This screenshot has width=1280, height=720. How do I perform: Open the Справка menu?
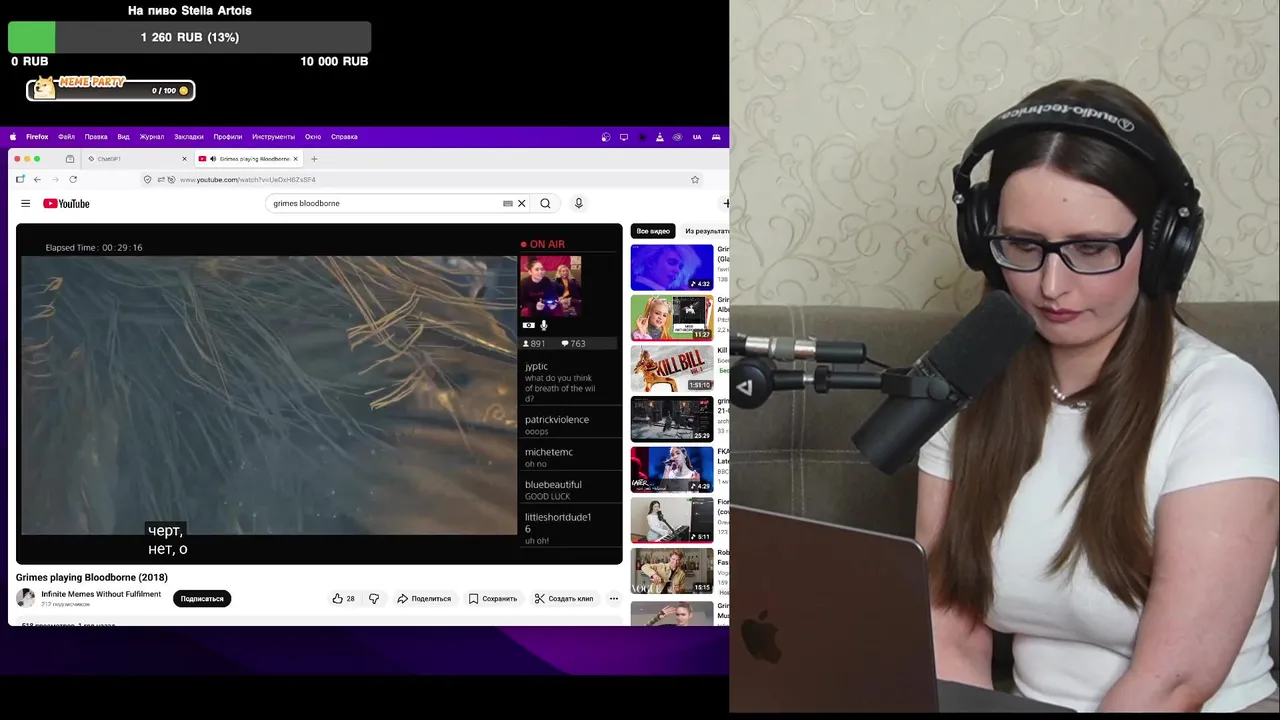[344, 137]
